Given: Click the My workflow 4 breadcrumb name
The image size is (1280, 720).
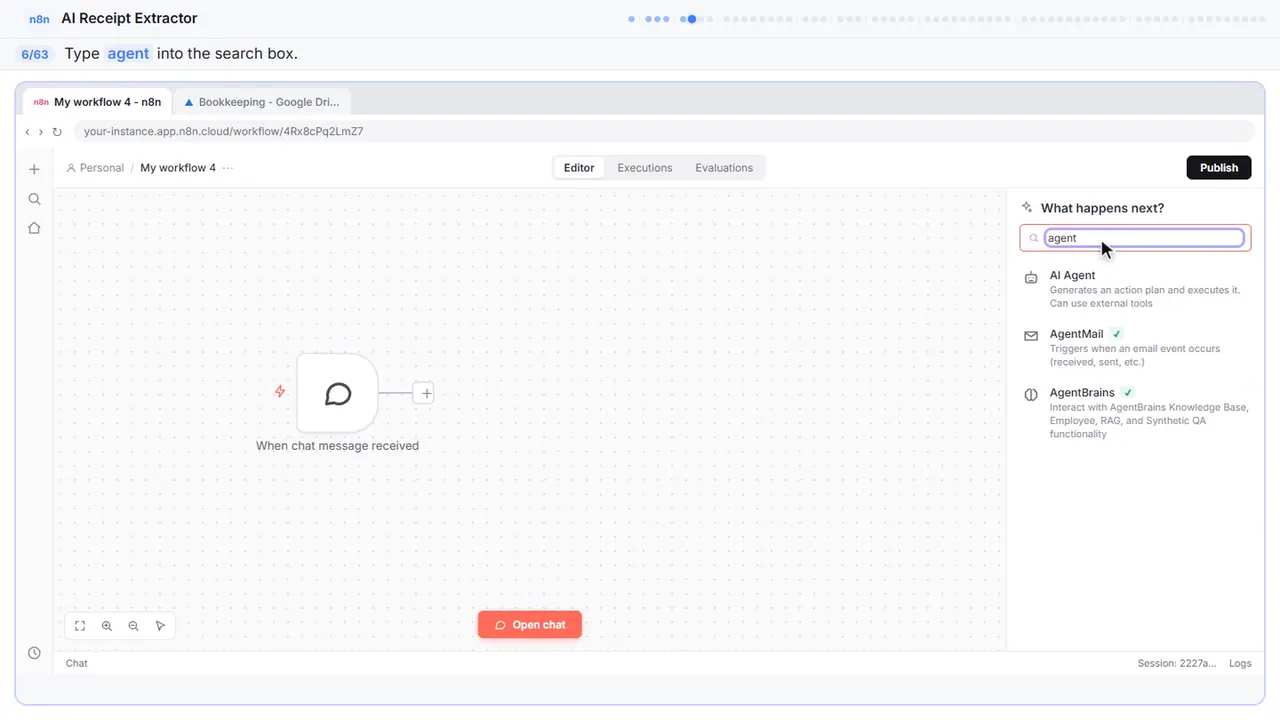Looking at the screenshot, I should 178,168.
